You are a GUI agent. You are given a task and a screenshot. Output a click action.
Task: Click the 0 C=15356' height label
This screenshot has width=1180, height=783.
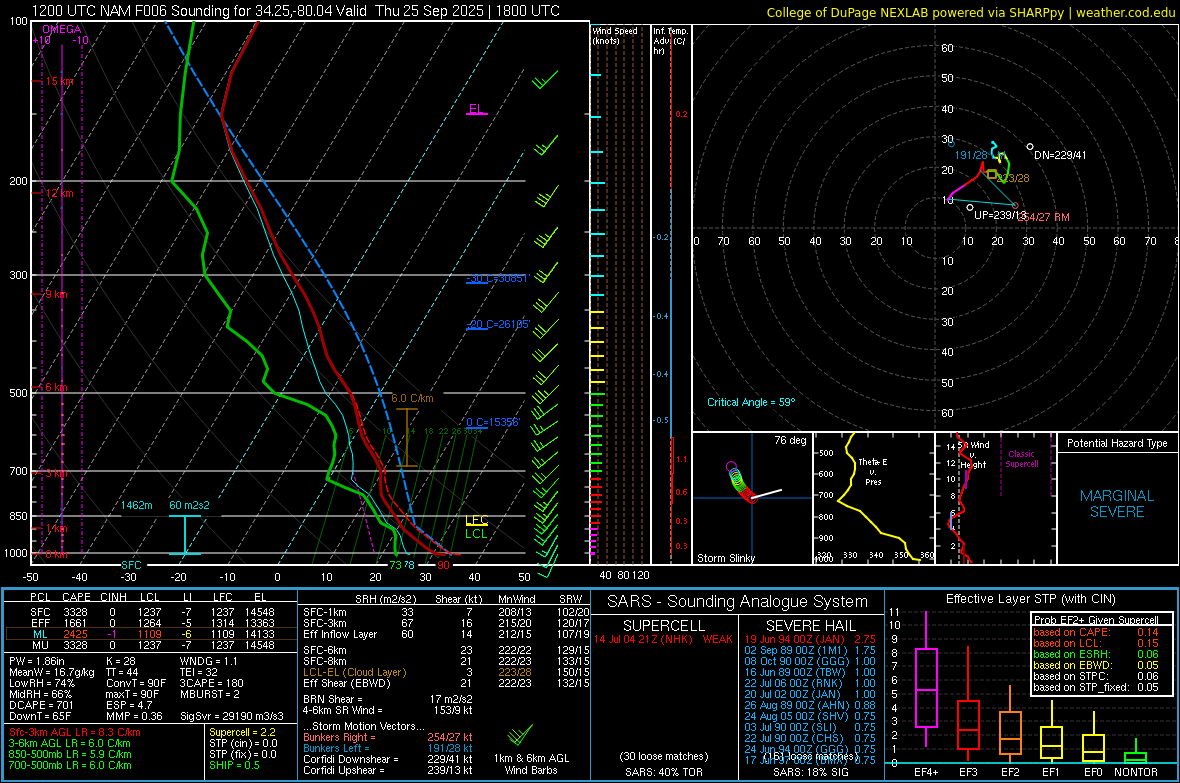tap(493, 422)
